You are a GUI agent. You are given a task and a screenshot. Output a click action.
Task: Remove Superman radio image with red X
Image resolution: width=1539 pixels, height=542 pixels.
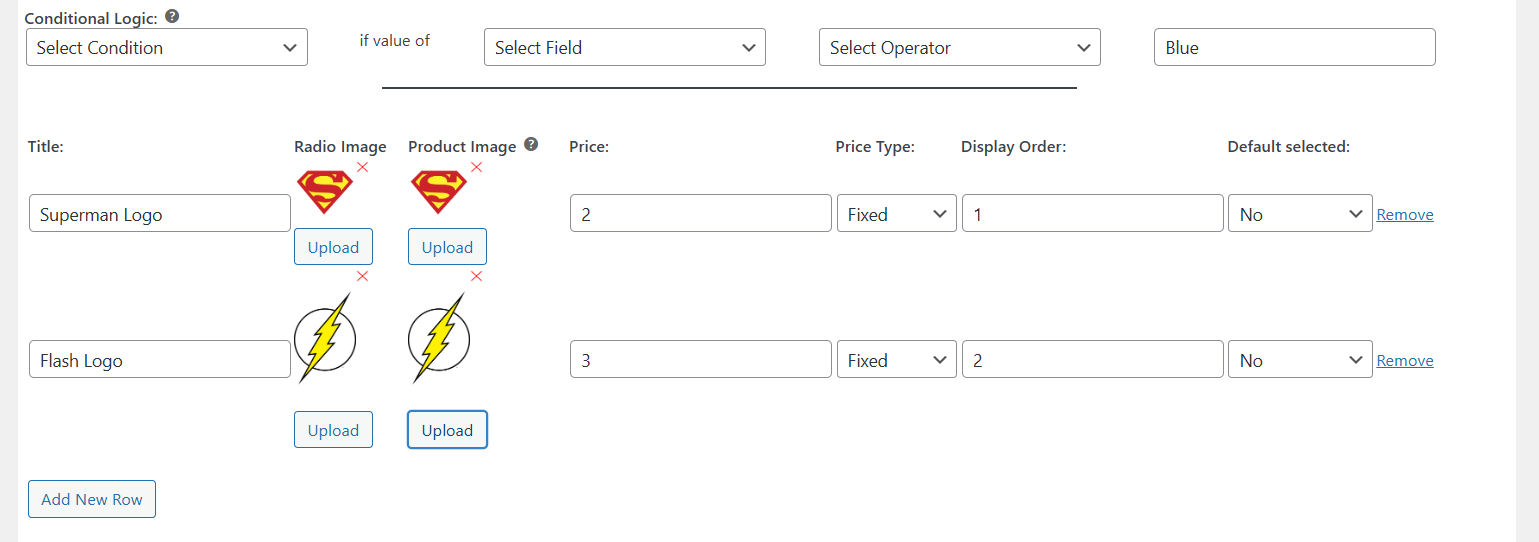(362, 167)
